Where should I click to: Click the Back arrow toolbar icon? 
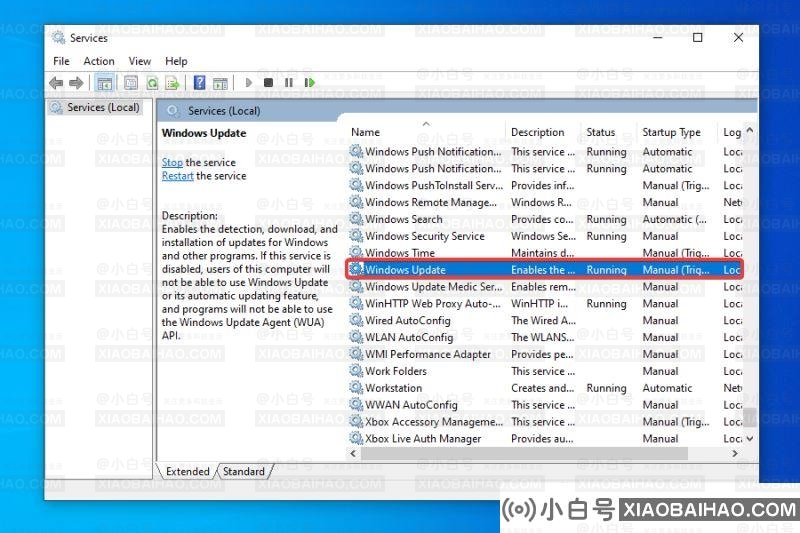(56, 83)
